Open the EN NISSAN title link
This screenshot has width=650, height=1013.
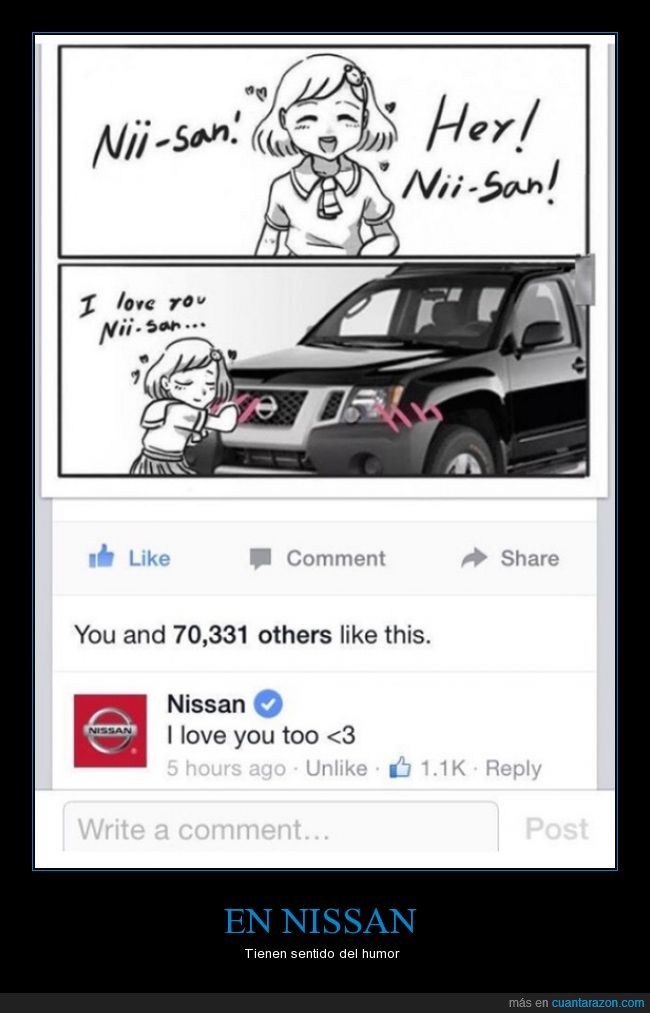point(320,921)
